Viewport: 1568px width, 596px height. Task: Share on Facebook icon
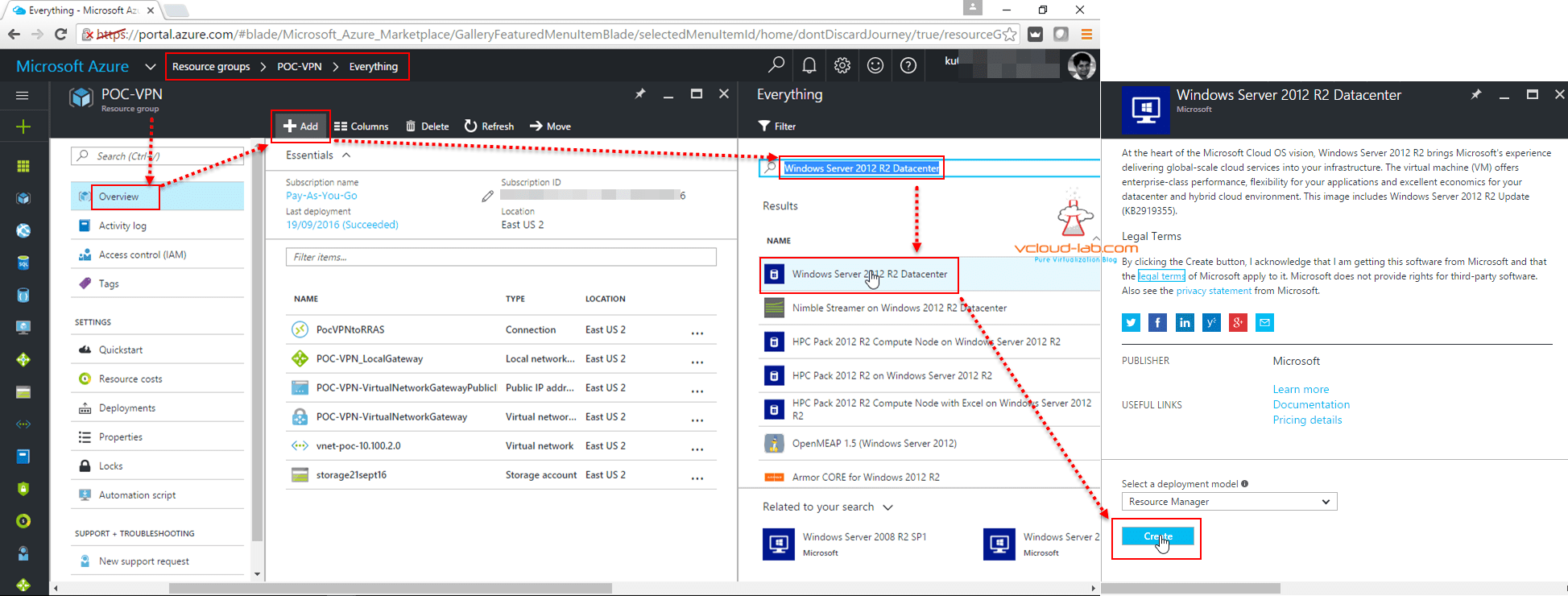(1157, 323)
